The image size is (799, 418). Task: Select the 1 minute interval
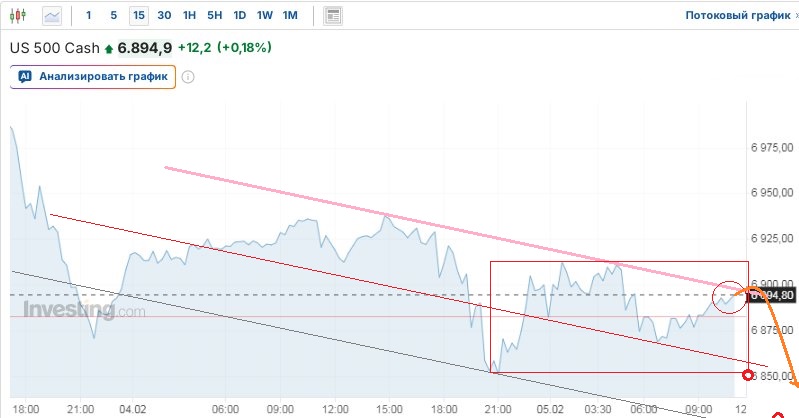(x=89, y=16)
